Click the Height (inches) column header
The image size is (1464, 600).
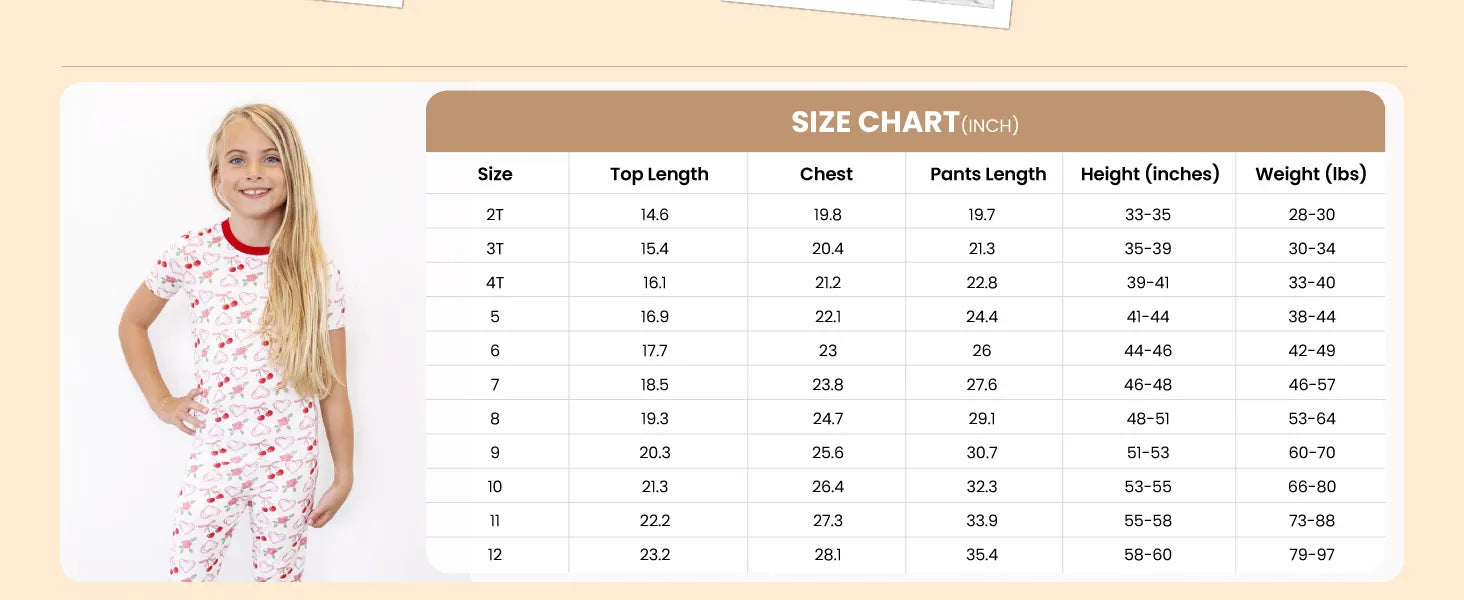(1150, 174)
